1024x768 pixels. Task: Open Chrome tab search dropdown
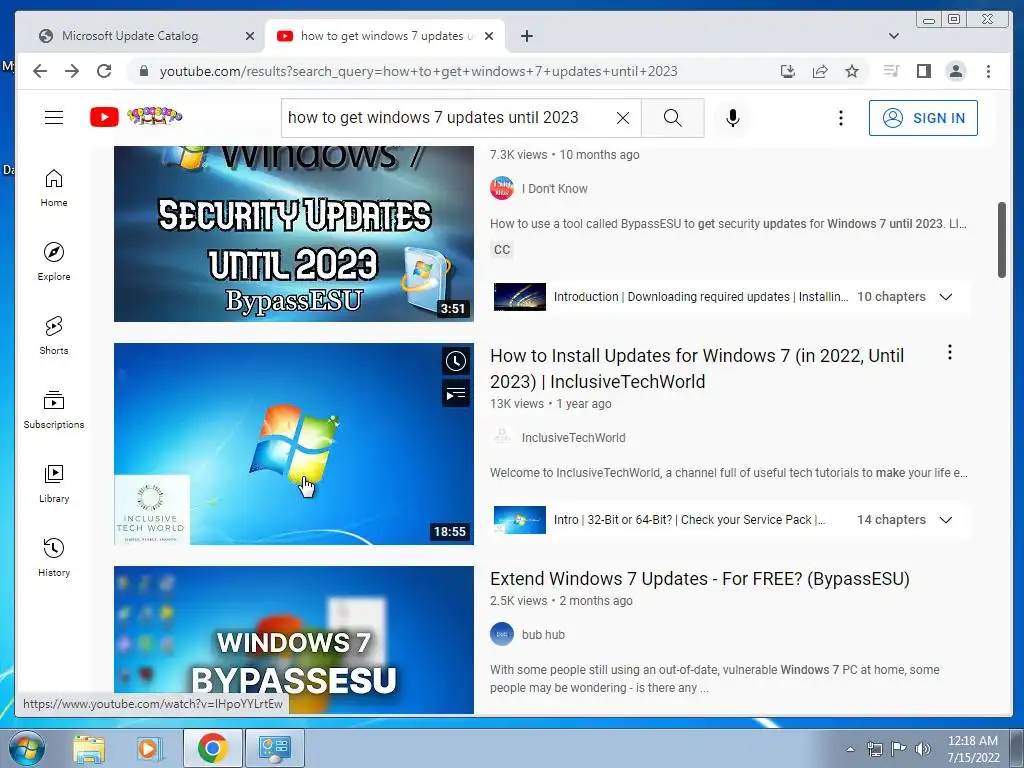[893, 36]
